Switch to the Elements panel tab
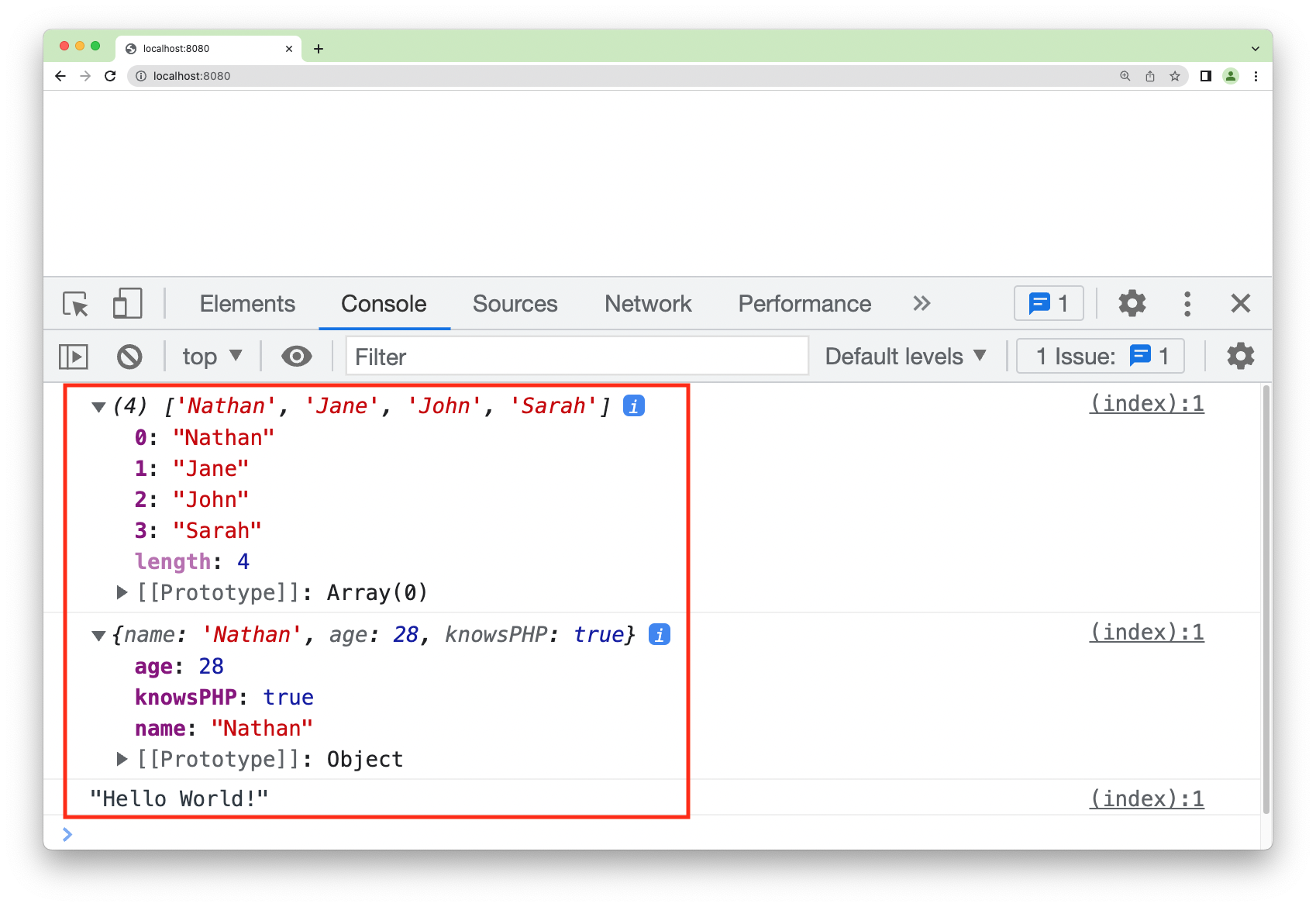Viewport: 1316px width, 907px height. pyautogui.click(x=247, y=303)
